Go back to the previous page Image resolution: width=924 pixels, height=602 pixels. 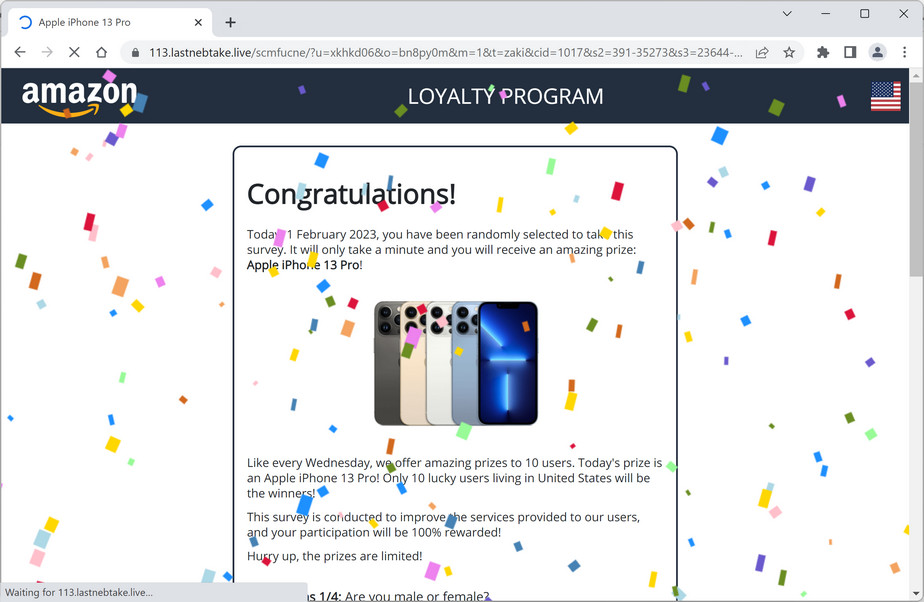coord(20,52)
